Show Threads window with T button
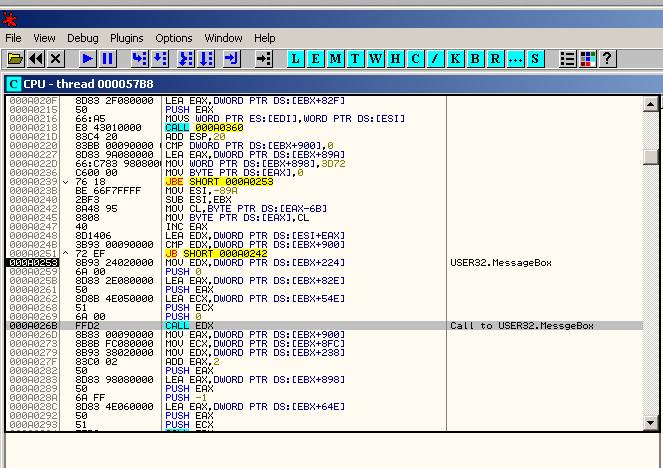 pyautogui.click(x=356, y=60)
